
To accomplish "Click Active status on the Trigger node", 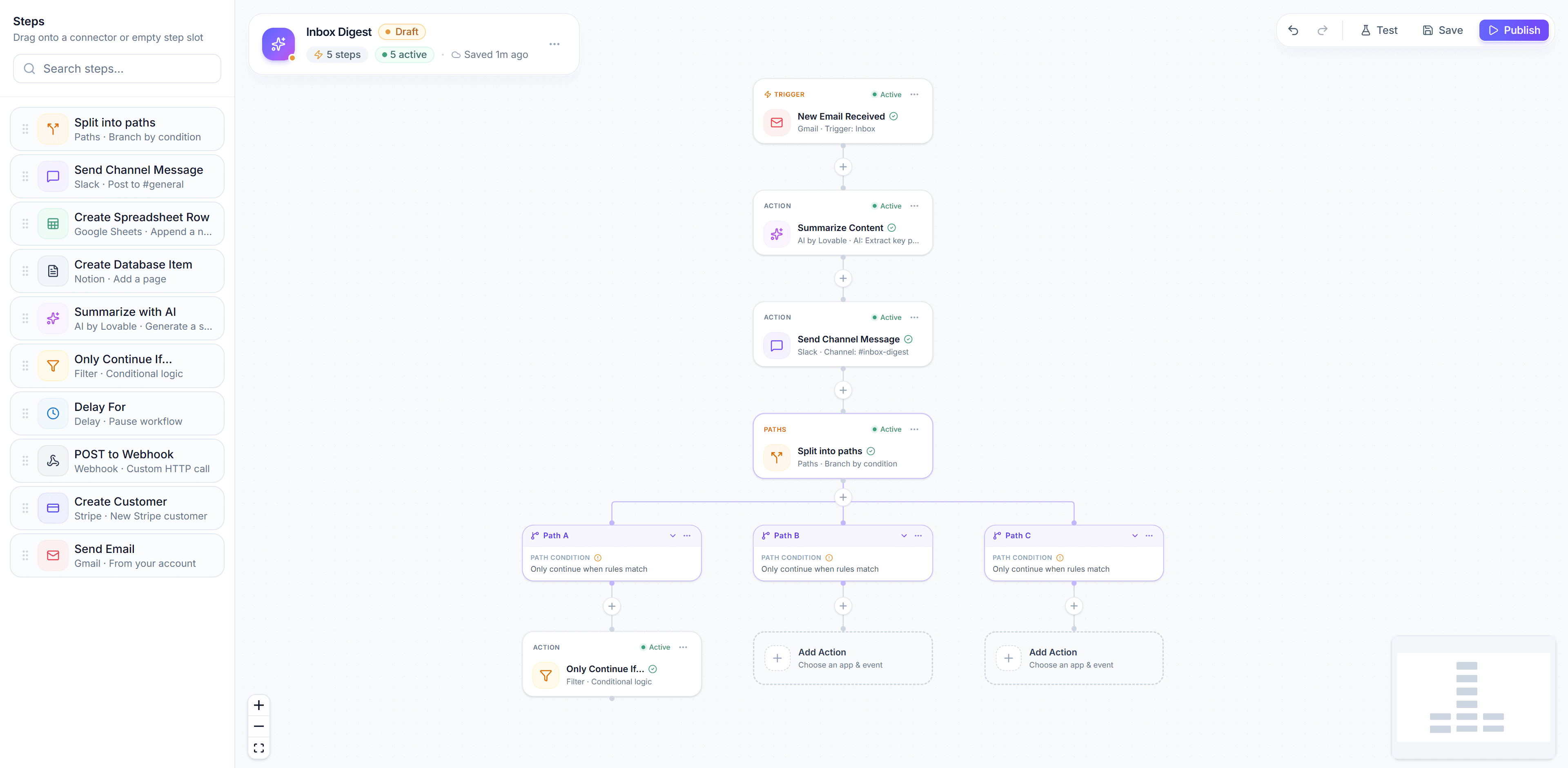I will coord(886,94).
